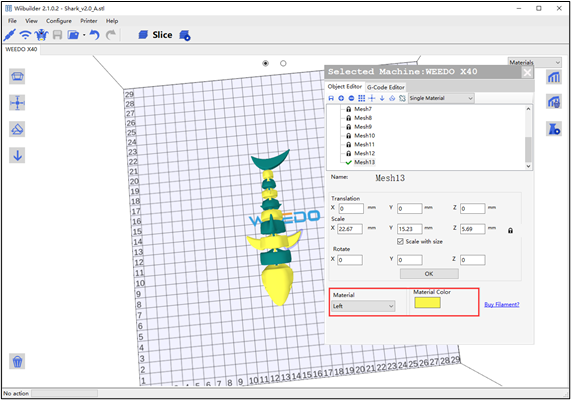Click the USB connect printer icon
The width and height of the screenshot is (571, 400).
9,35
